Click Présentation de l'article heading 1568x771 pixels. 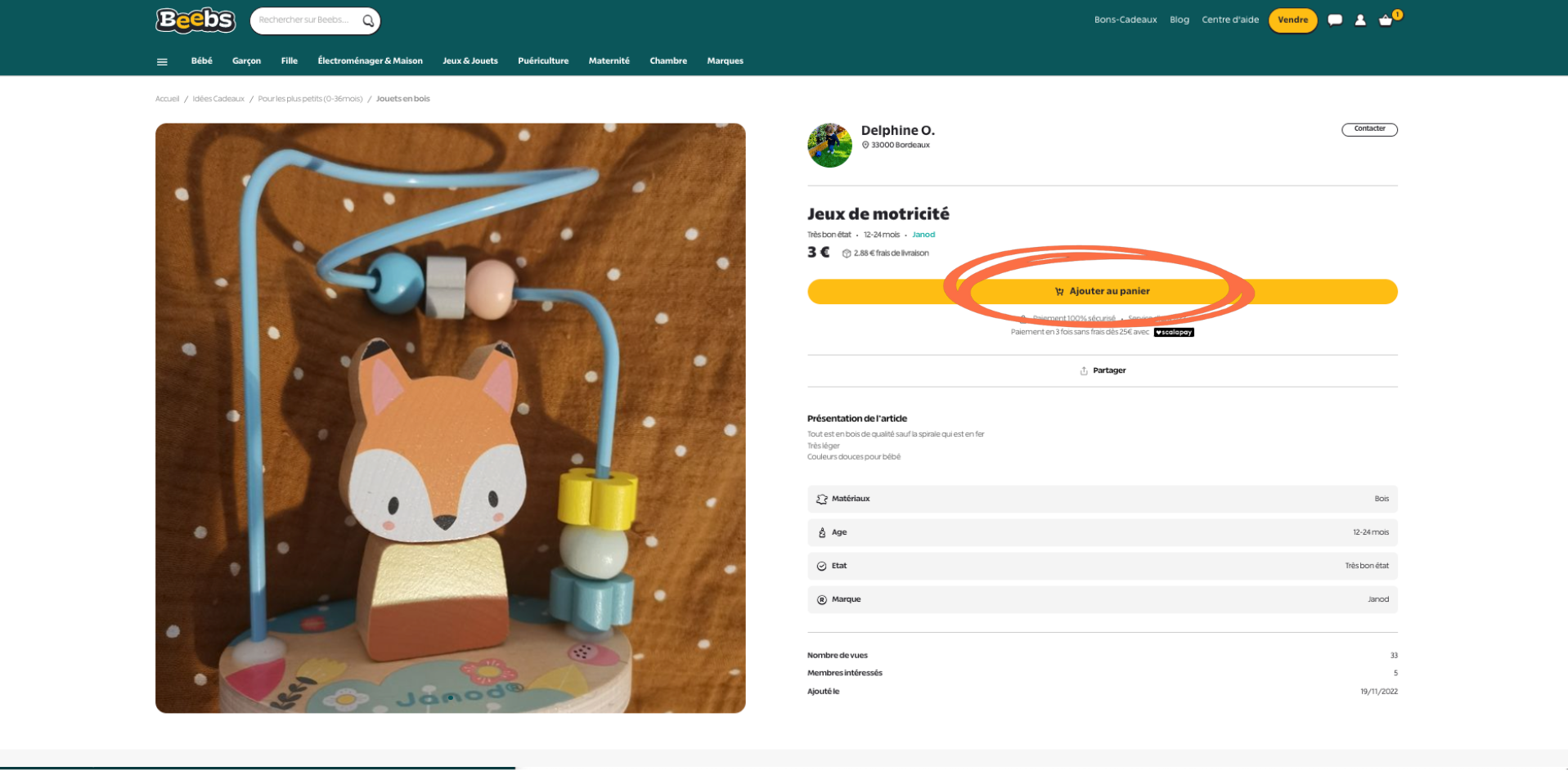coord(857,419)
